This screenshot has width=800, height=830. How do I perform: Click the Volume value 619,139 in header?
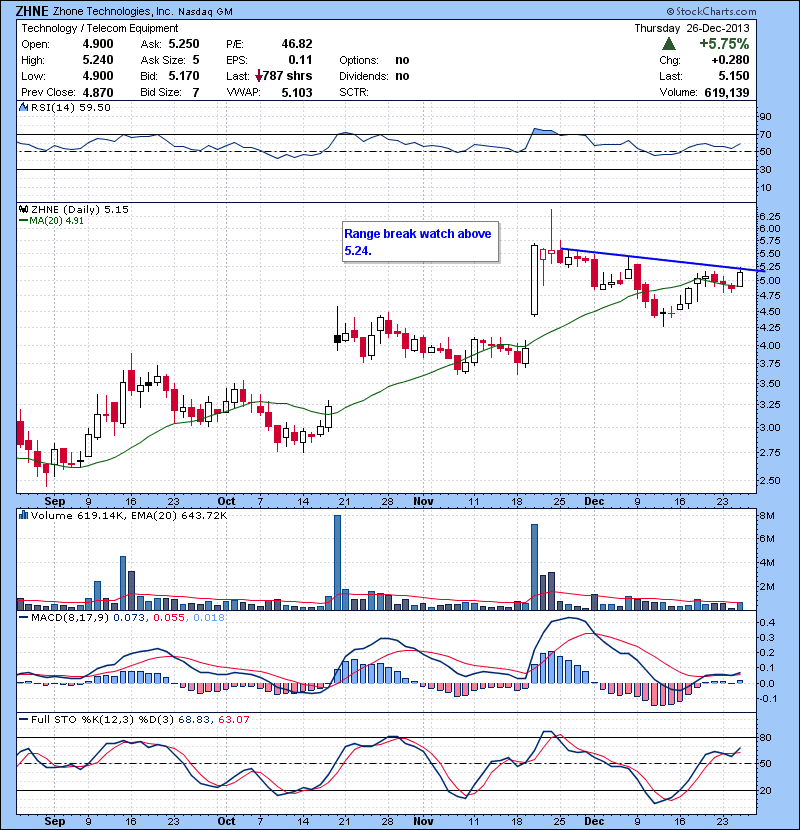click(727, 93)
